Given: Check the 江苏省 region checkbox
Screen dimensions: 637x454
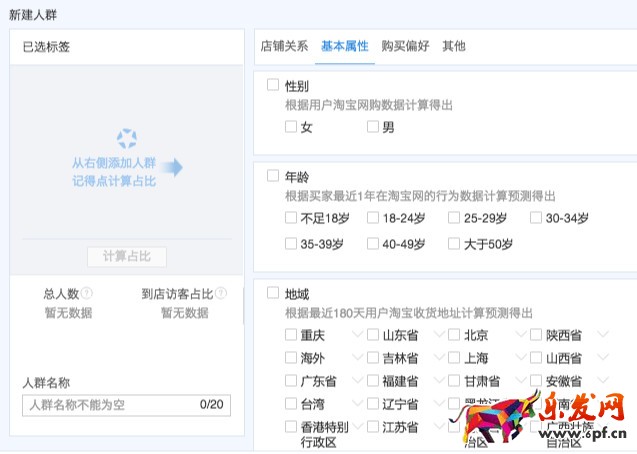Looking at the screenshot, I should tap(373, 426).
